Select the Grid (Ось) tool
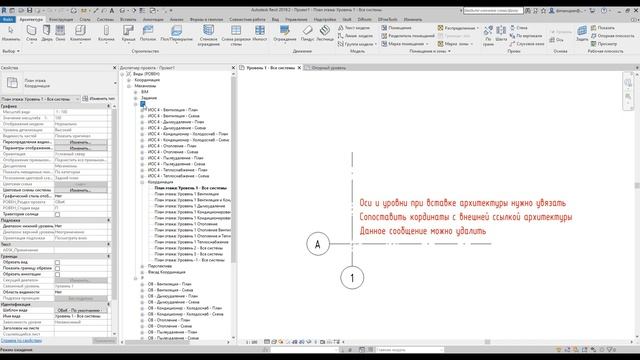The height and width of the screenshot is (360, 640). click(557, 40)
